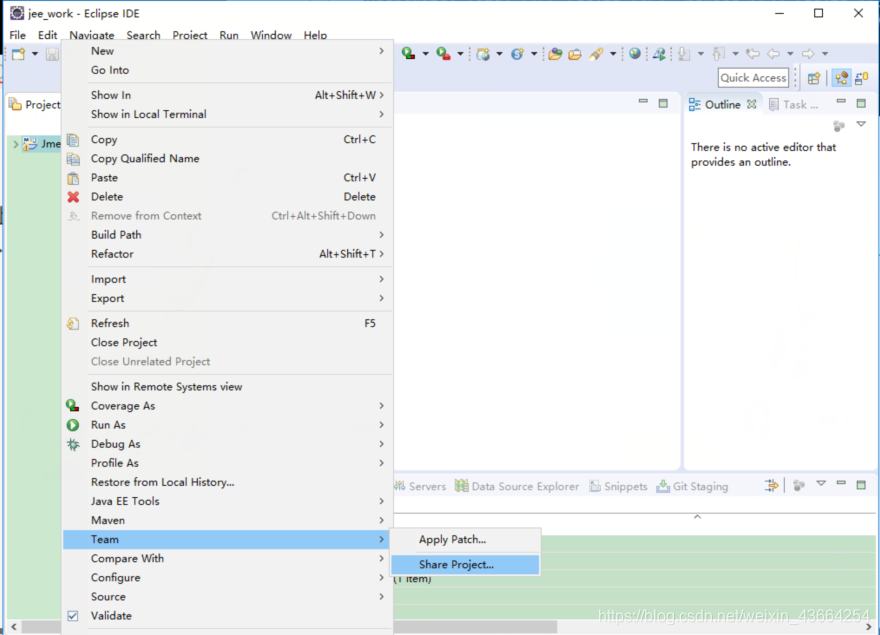The width and height of the screenshot is (880, 635).
Task: Maximize the Outline view panel
Action: pos(861,103)
